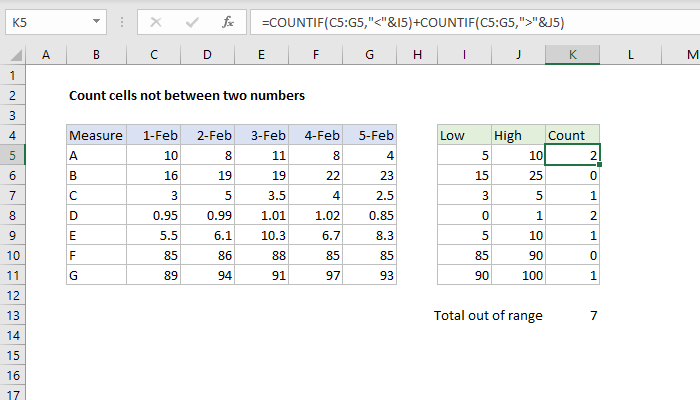Click the '1-Feb' header cell
The width and height of the screenshot is (700, 400).
[x=154, y=135]
